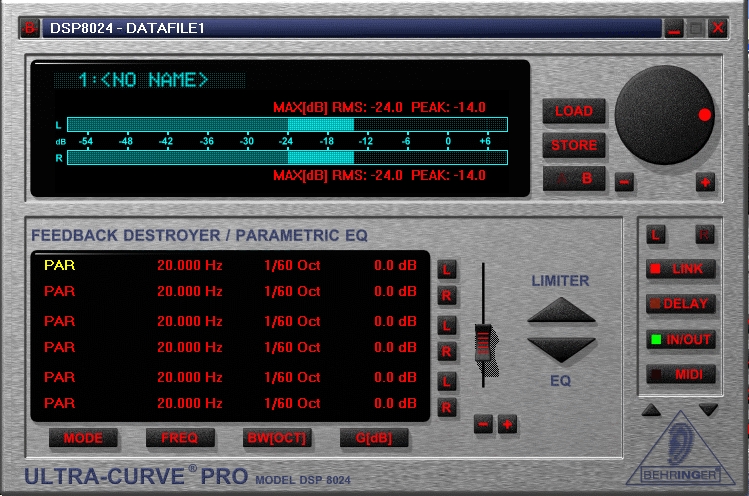Viewport: 749px width, 496px height.
Task: Click the Behringer ear logo
Action: click(x=680, y=448)
